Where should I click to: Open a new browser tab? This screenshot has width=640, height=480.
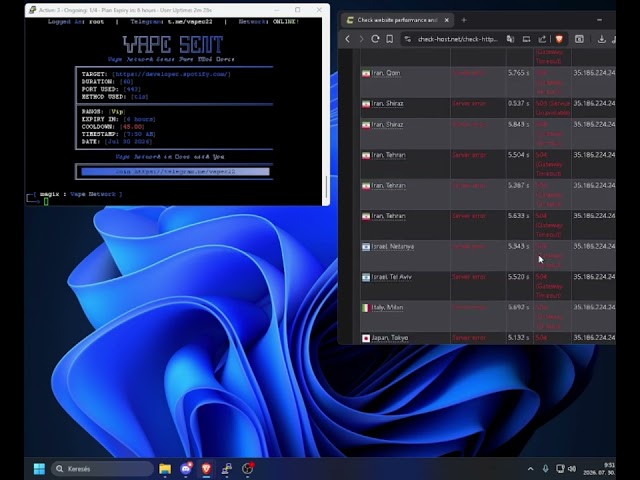pyautogui.click(x=464, y=20)
